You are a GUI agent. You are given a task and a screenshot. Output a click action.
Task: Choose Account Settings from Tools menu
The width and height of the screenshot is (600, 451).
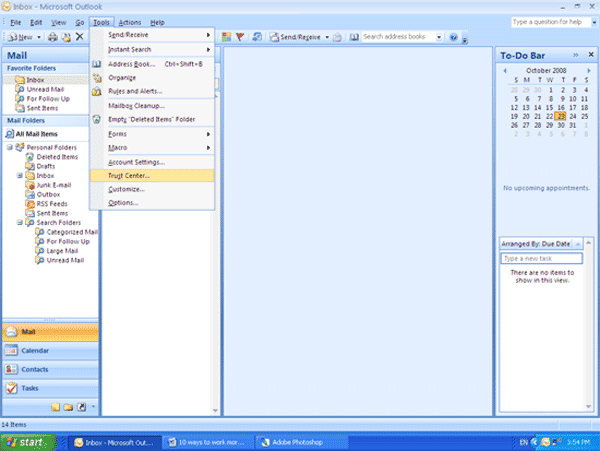(x=152, y=162)
